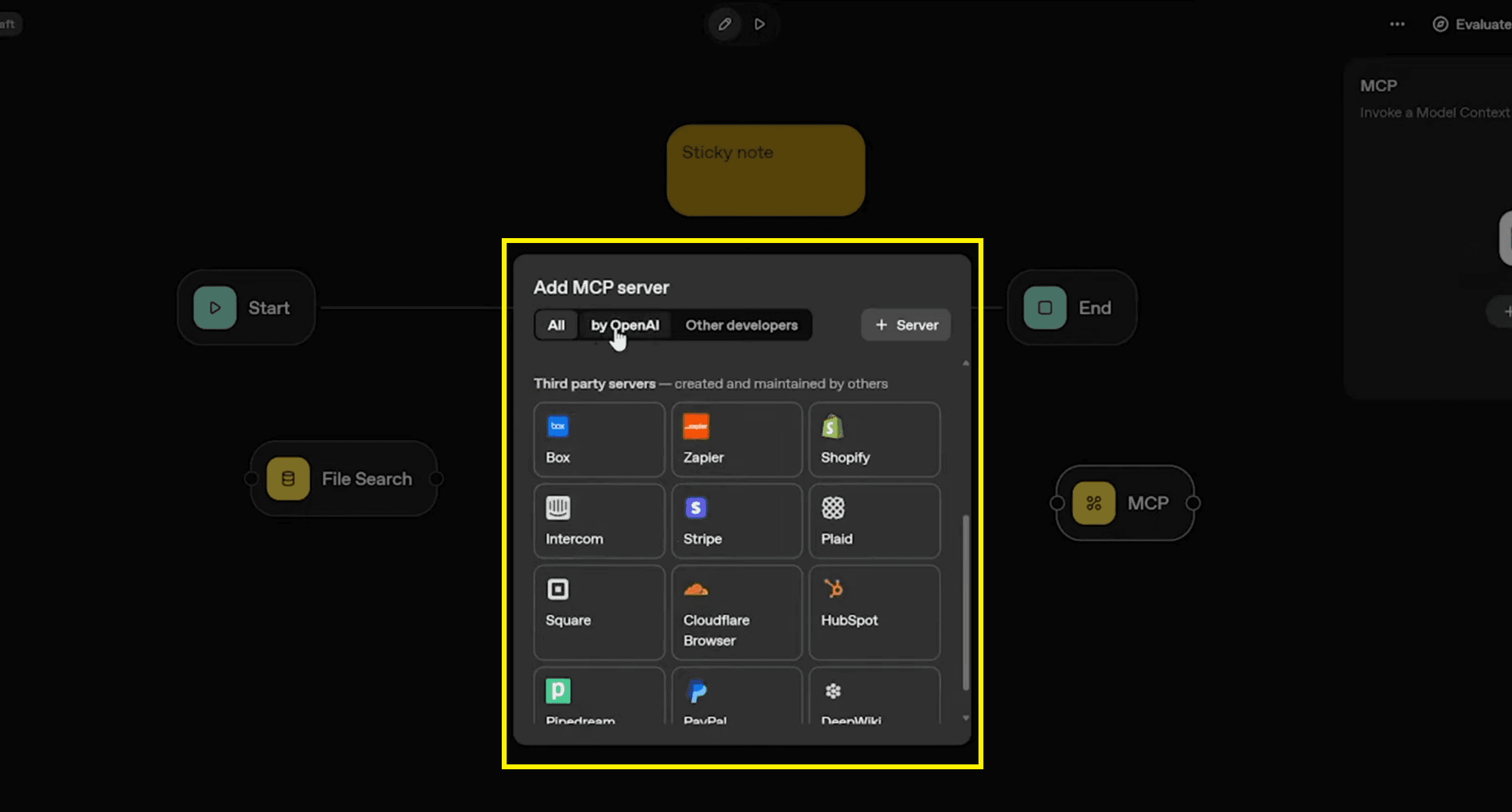Screen dimensions: 1512x812
Task: Show the Other developers tab
Action: [x=741, y=325]
